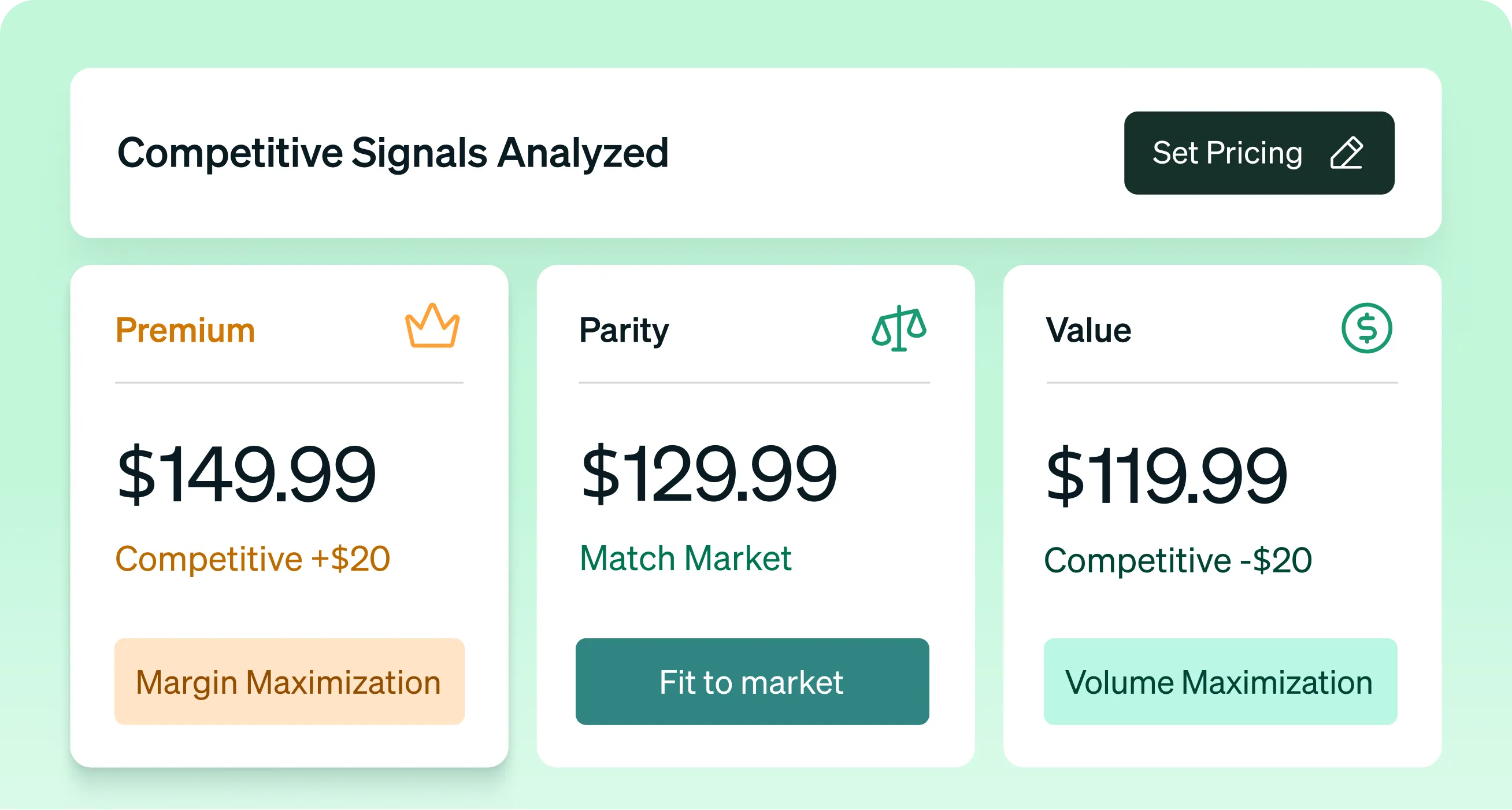Viewport: 1512px width, 810px height.
Task: Click the Value dollar coin icon
Action: (x=1366, y=328)
